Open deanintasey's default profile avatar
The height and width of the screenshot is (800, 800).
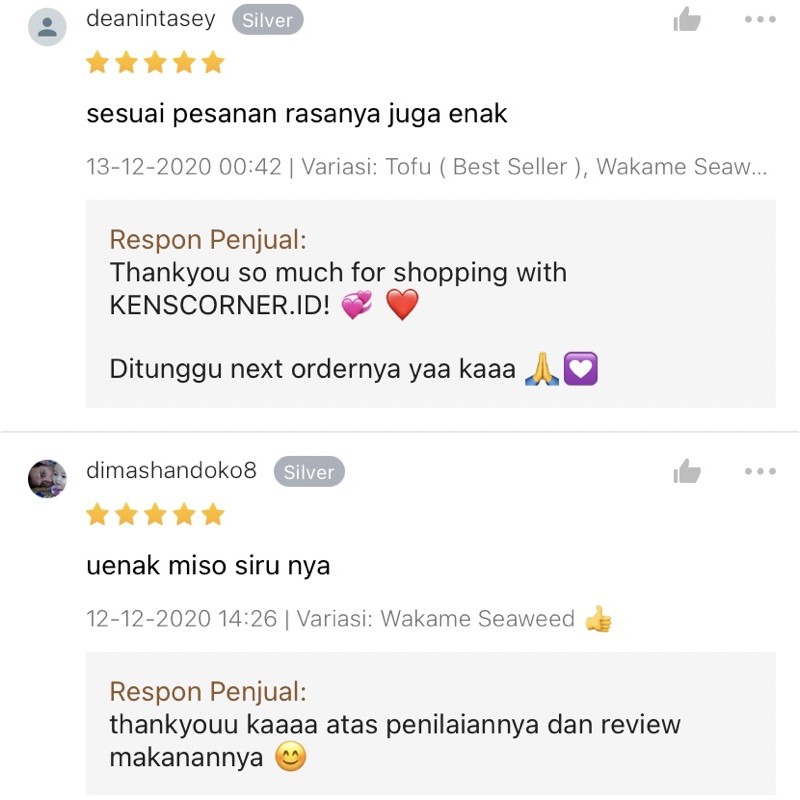coord(47,27)
